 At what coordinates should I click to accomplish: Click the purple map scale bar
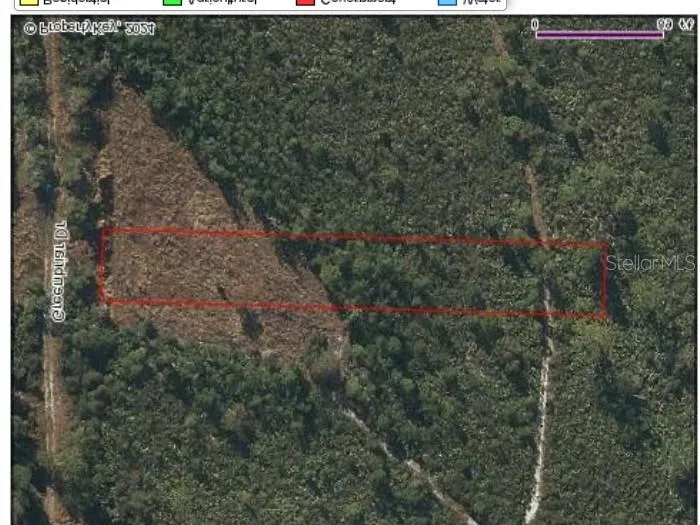[x=599, y=35]
